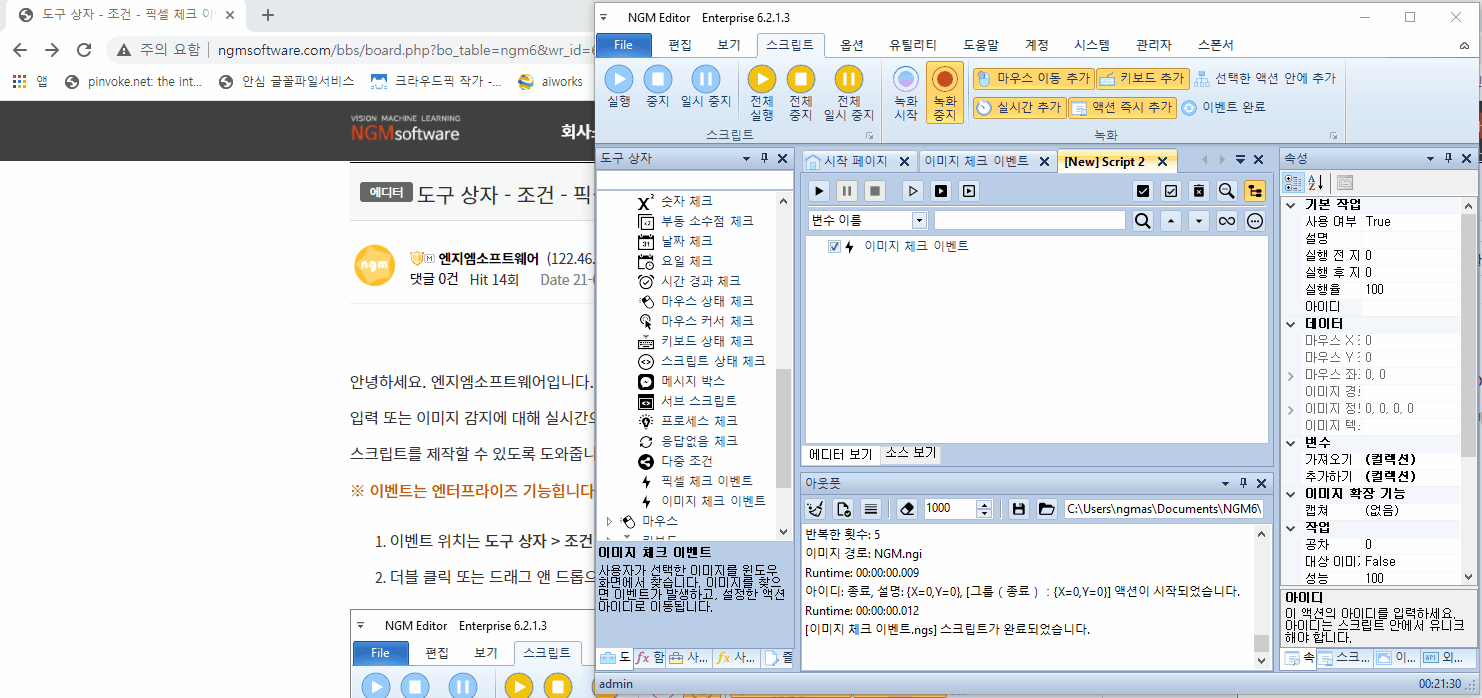
Task: Click the output panel lines list icon
Action: click(871, 508)
